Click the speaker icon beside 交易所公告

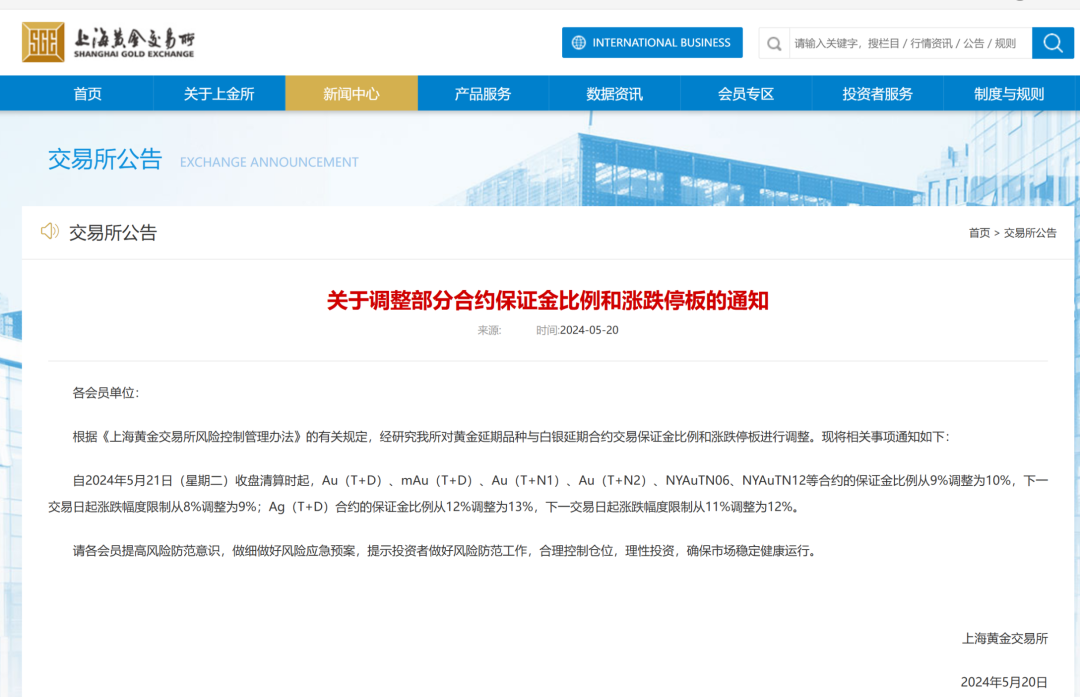(50, 231)
